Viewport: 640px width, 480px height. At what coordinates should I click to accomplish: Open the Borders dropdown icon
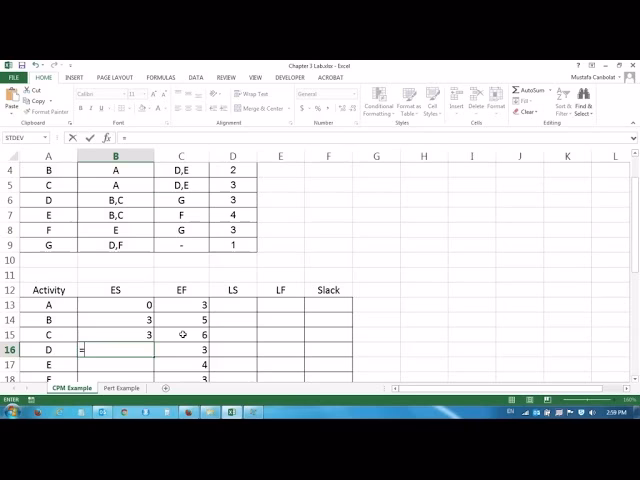(129, 108)
